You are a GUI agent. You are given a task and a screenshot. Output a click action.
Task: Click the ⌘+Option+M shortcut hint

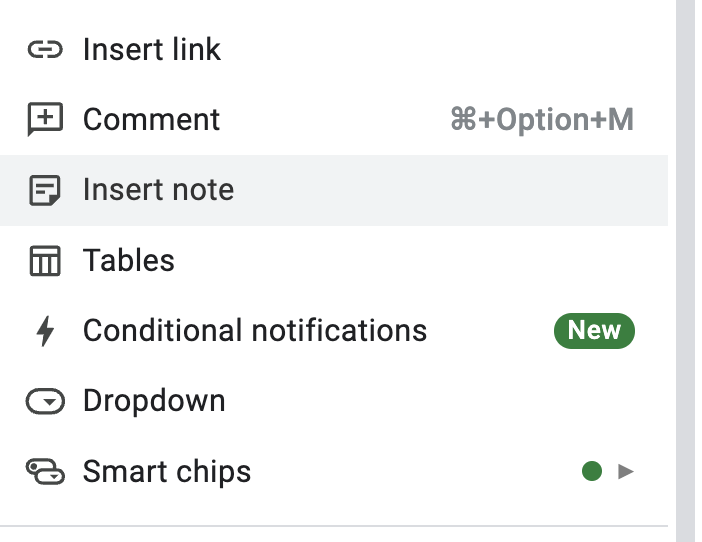(542, 120)
